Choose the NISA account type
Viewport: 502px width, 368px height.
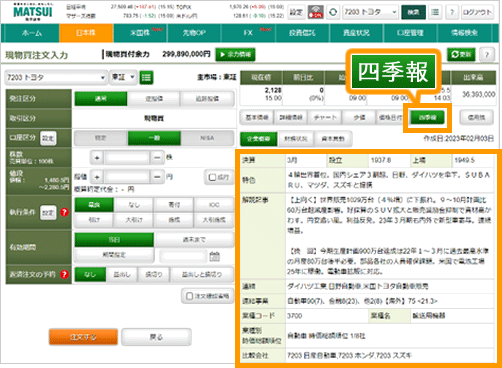click(207, 138)
